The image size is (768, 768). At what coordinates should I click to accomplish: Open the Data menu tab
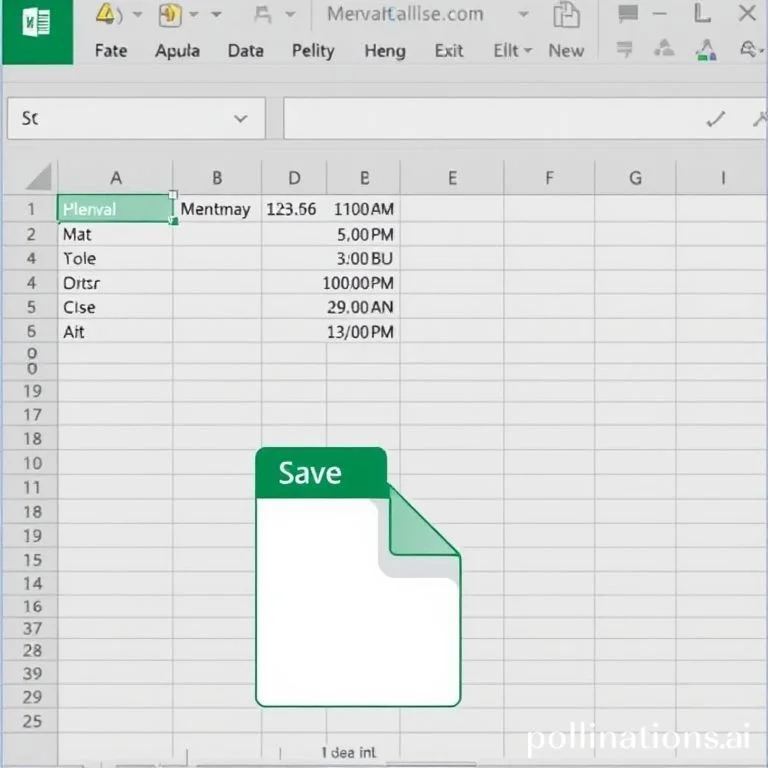click(x=245, y=51)
